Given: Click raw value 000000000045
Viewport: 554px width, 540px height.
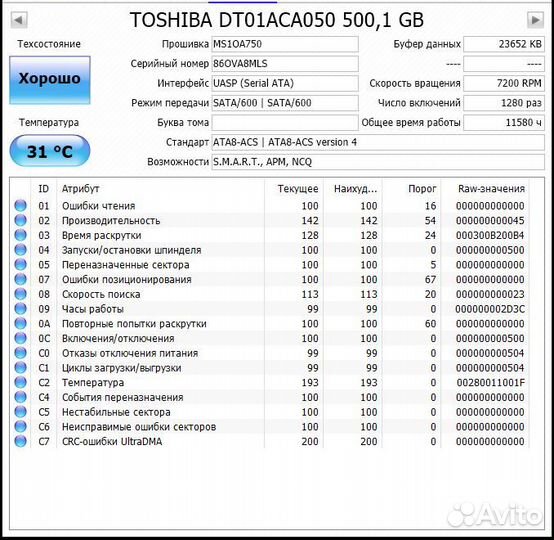Looking at the screenshot, I should [490, 221].
